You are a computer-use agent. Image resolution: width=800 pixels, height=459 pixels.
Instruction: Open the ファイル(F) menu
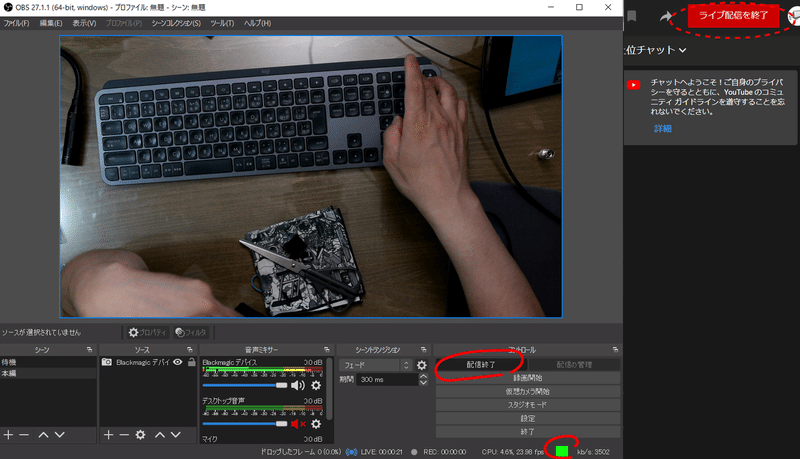click(16, 23)
